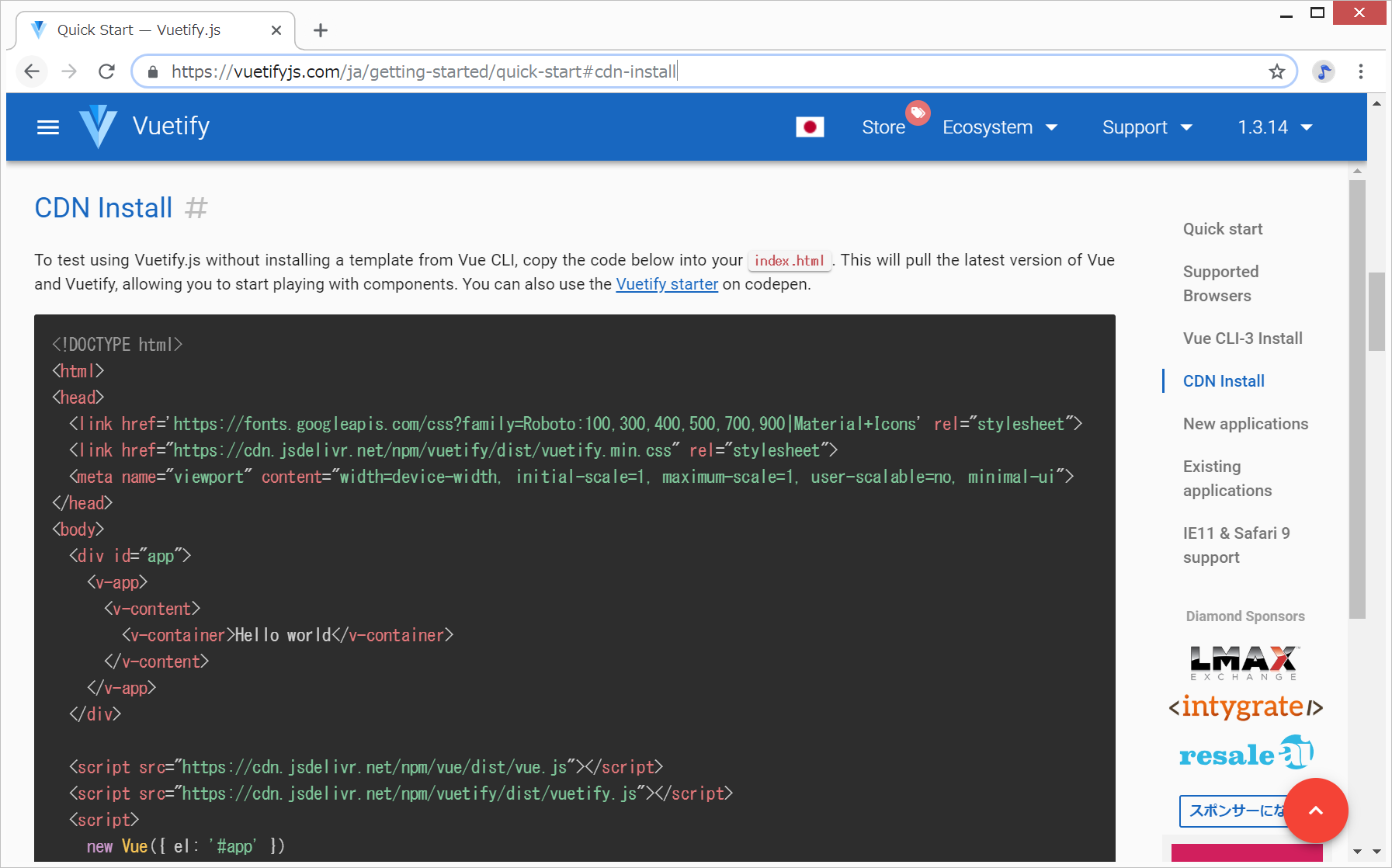Click the LMAX Exchange sponsor logo
Viewport: 1392px width, 868px height.
[x=1244, y=662]
